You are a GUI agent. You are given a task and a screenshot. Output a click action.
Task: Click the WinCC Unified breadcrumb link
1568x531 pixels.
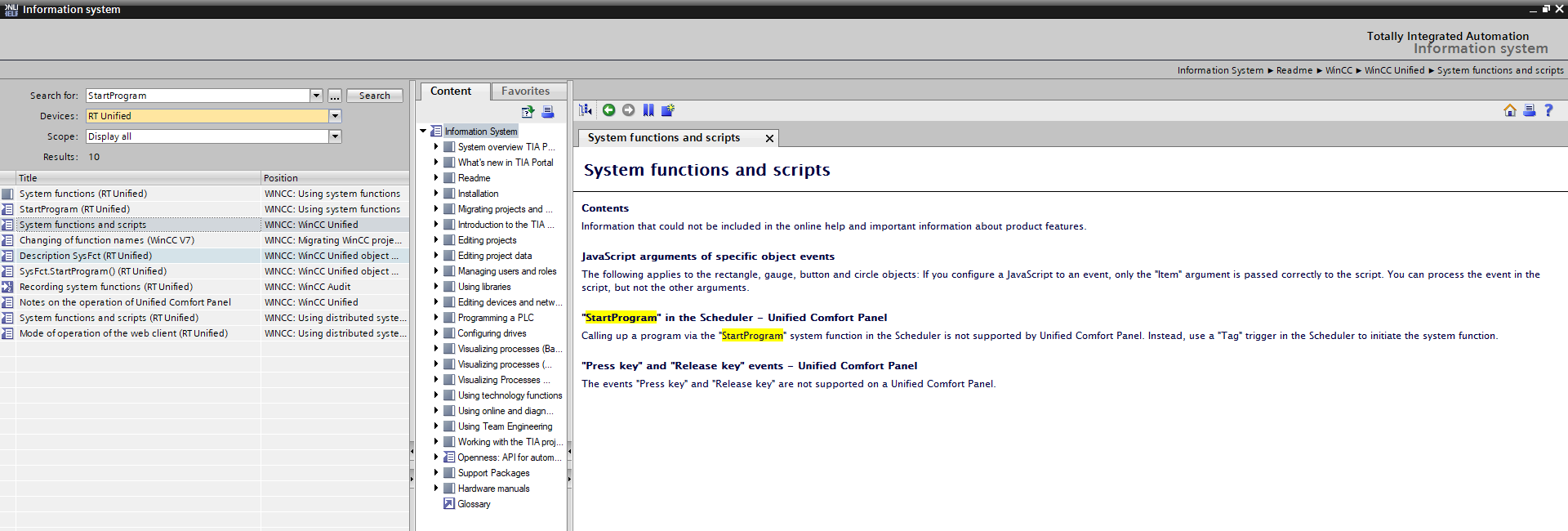[1394, 71]
